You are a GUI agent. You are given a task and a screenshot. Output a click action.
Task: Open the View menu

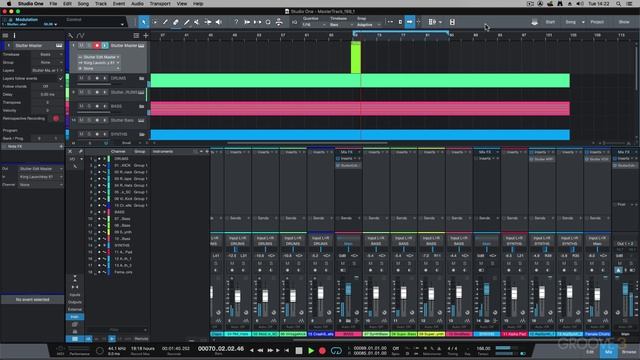pos(182,4)
